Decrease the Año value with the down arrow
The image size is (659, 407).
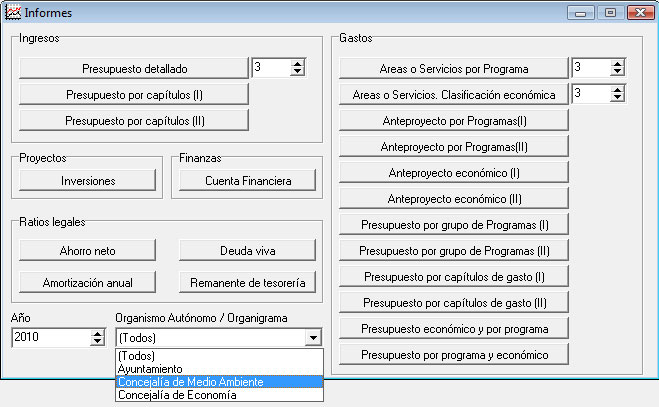tap(98, 341)
